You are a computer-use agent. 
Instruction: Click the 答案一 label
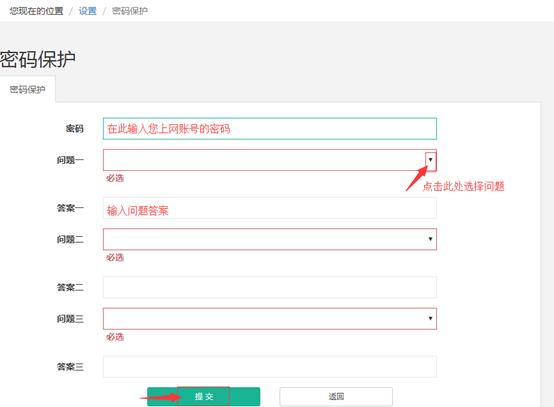70,208
